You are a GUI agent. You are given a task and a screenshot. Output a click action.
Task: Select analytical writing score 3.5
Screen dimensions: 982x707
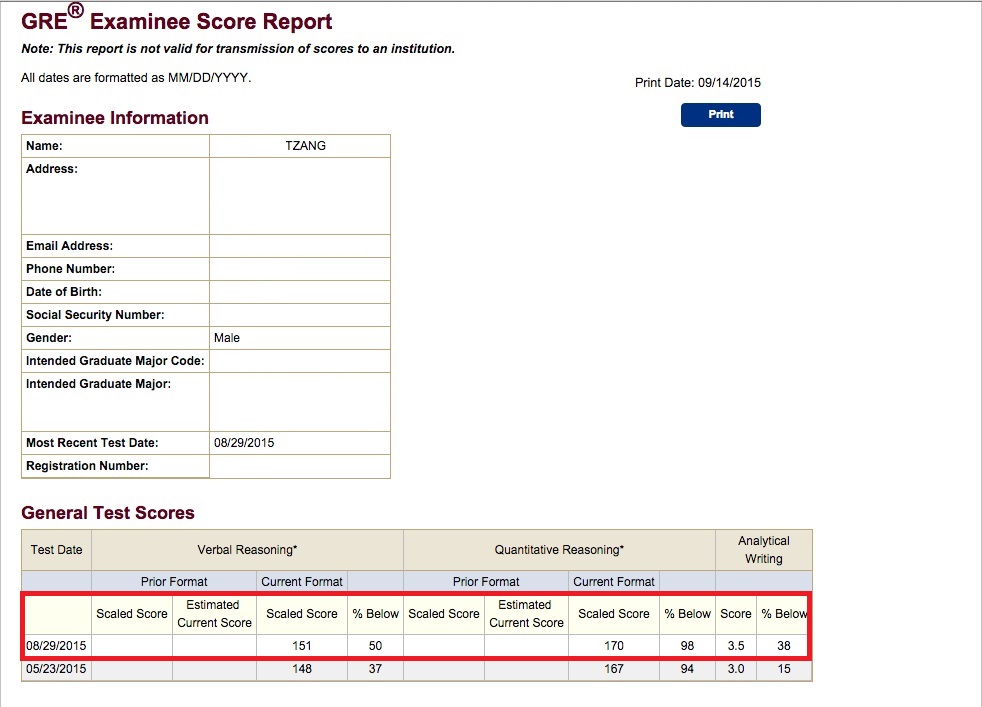[736, 646]
